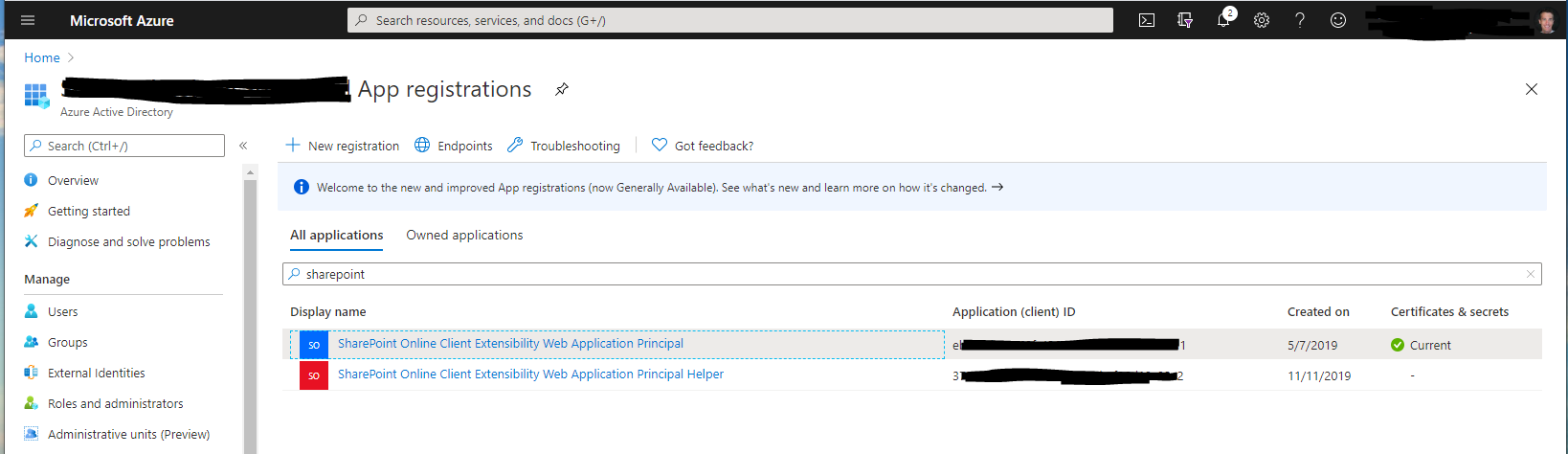Click the Groups icon in the sidebar
Viewport: 1568px width, 454px height.
[x=31, y=342]
